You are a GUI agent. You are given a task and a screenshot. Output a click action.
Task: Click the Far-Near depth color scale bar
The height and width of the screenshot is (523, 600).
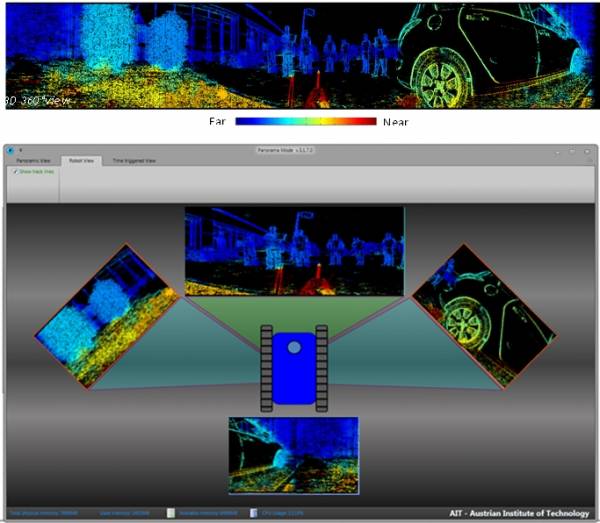coord(305,121)
